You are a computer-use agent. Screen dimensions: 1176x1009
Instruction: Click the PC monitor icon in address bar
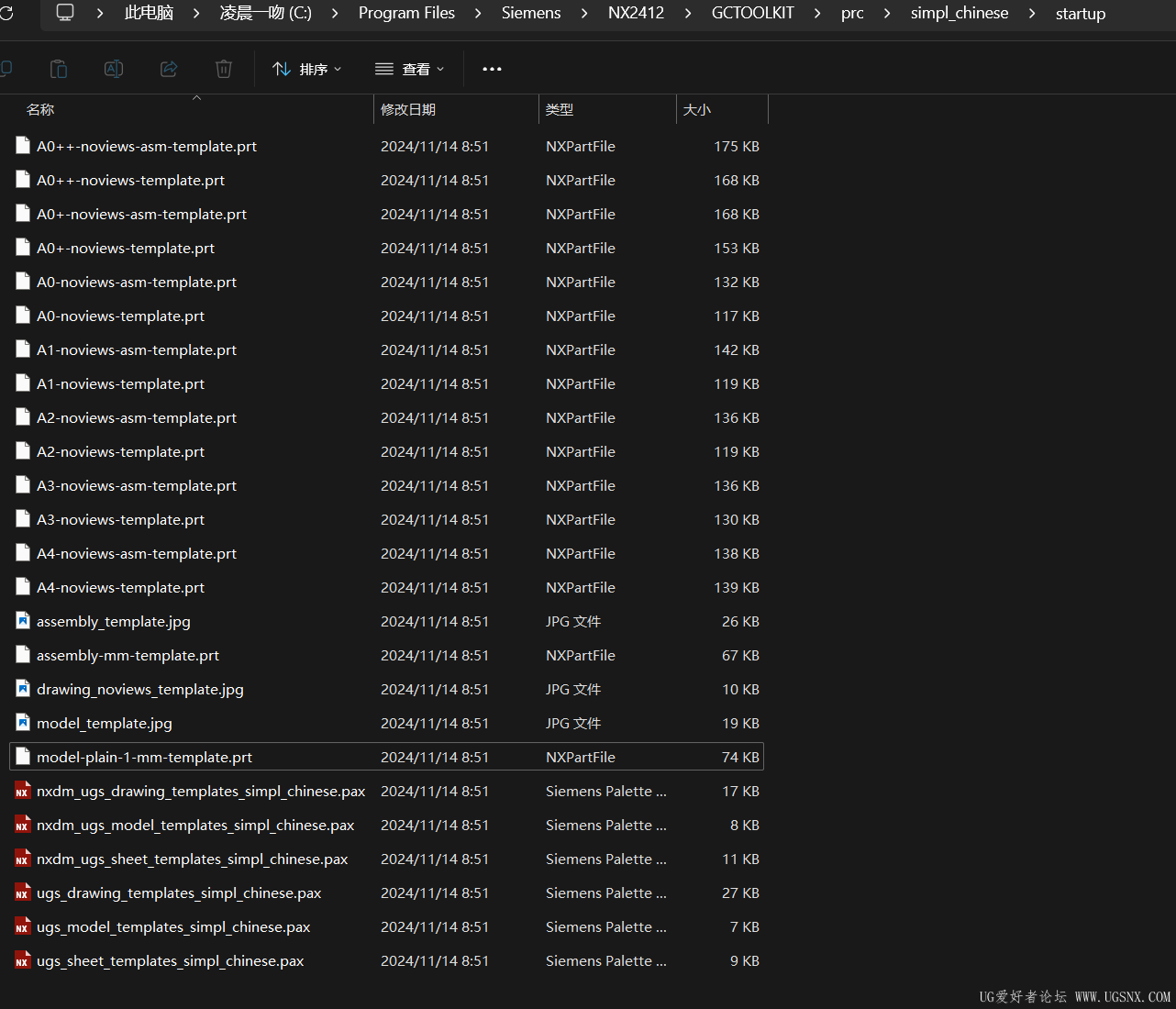point(65,13)
